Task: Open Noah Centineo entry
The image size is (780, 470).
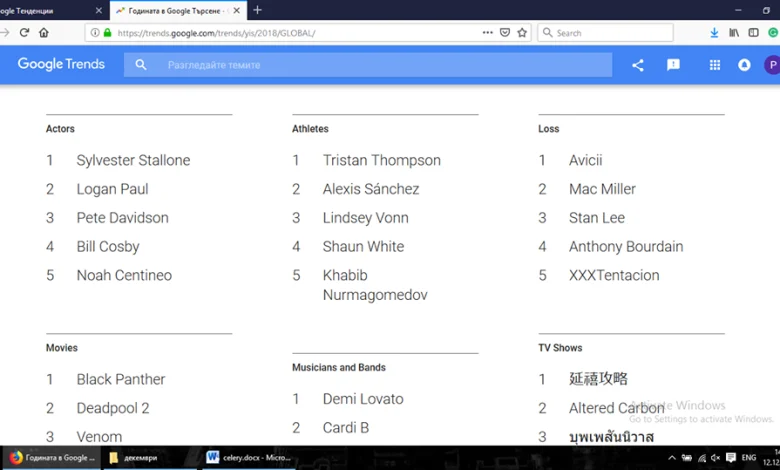Action: (124, 276)
